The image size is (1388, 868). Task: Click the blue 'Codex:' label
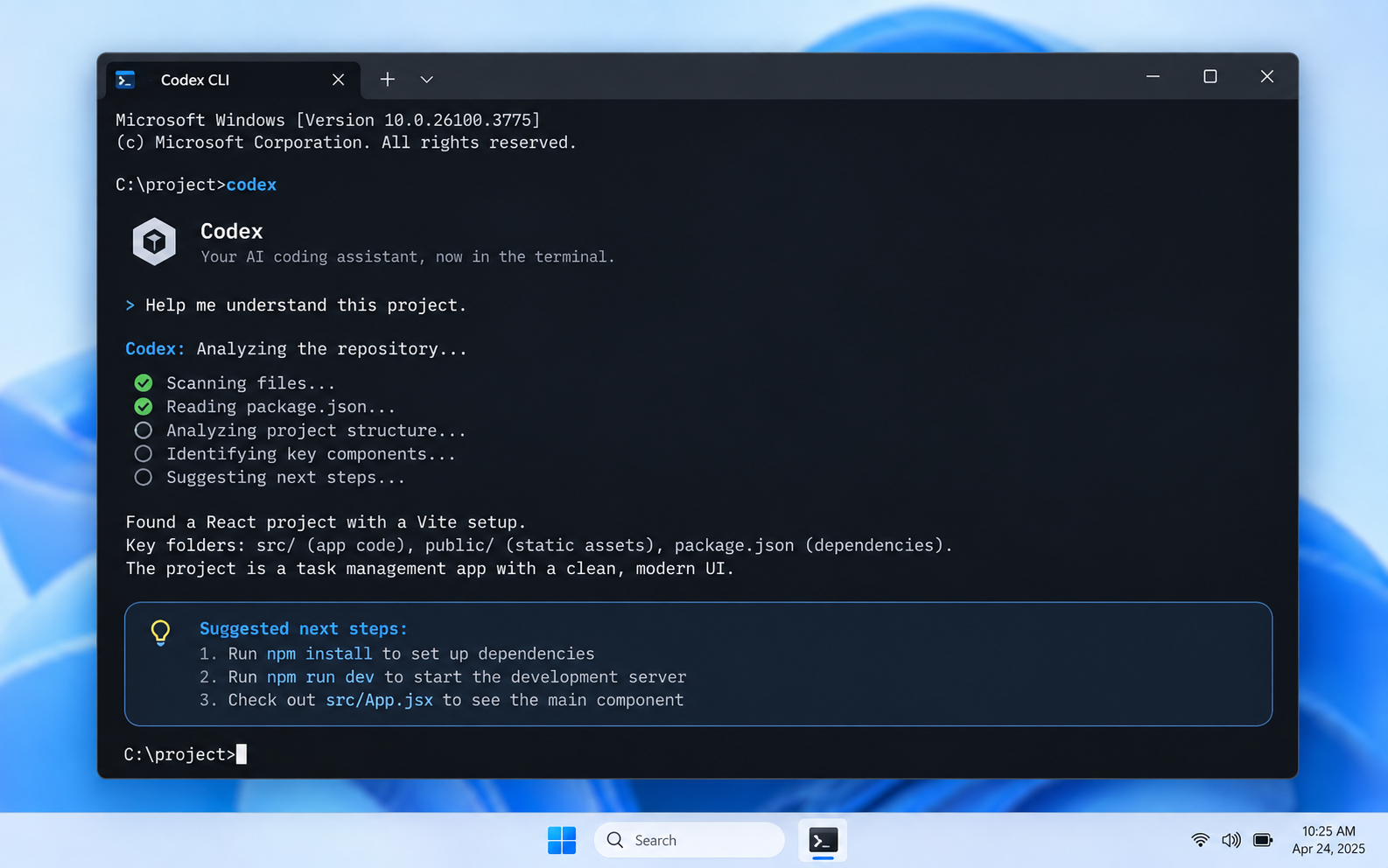155,349
